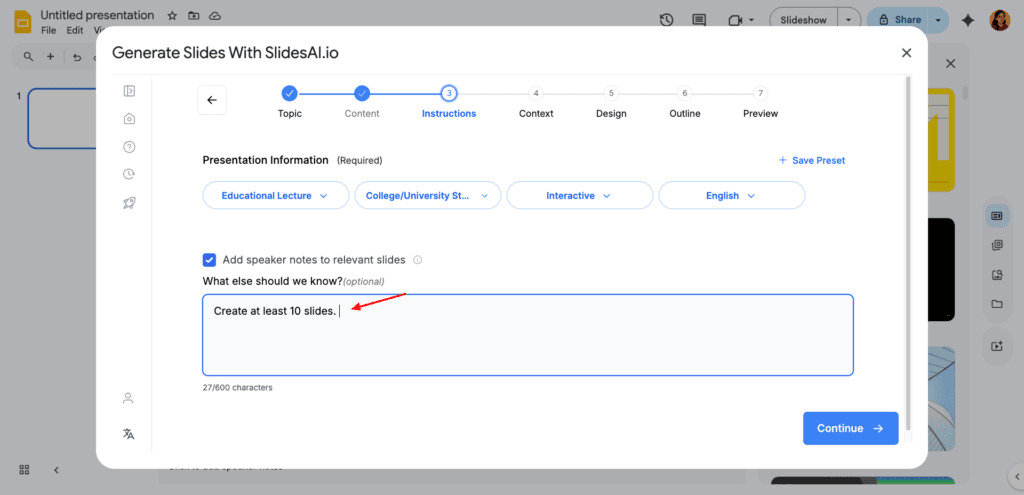Open the comments icon in header

[699, 20]
